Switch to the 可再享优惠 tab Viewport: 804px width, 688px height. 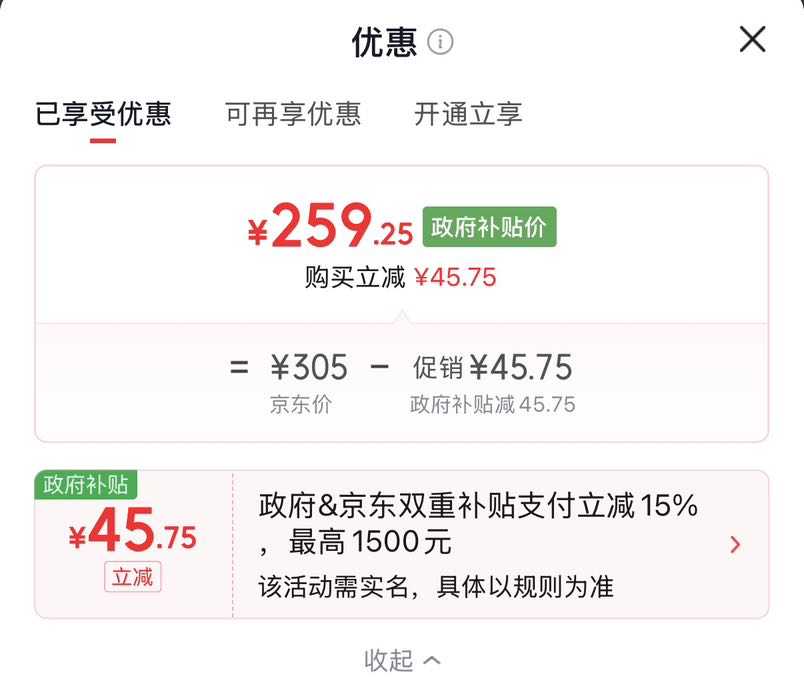click(293, 114)
